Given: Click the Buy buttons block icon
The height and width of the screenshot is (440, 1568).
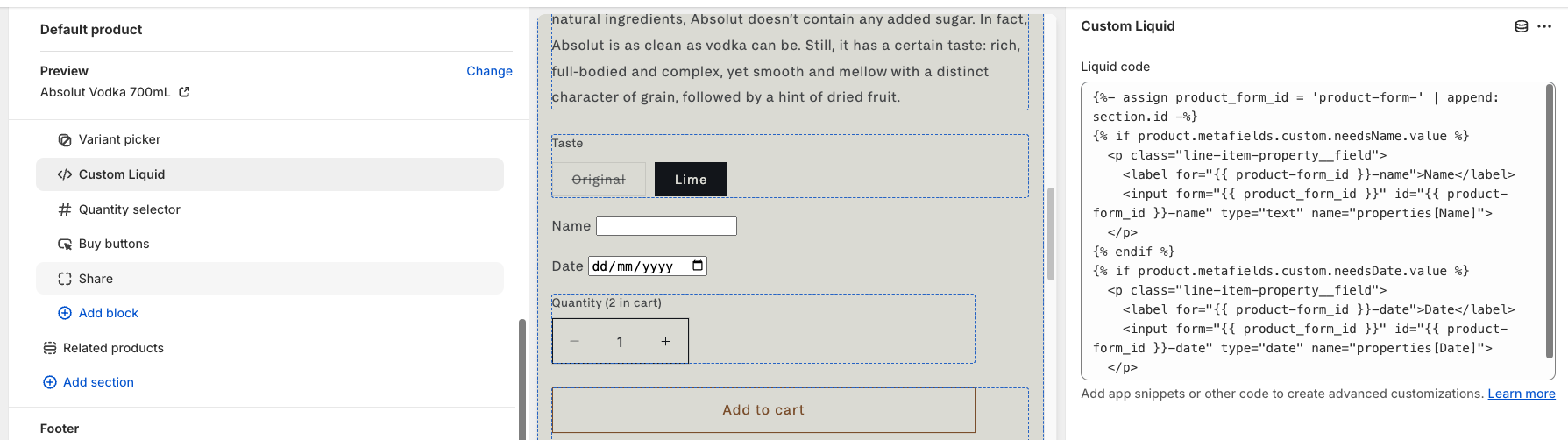Looking at the screenshot, I should (x=64, y=245).
